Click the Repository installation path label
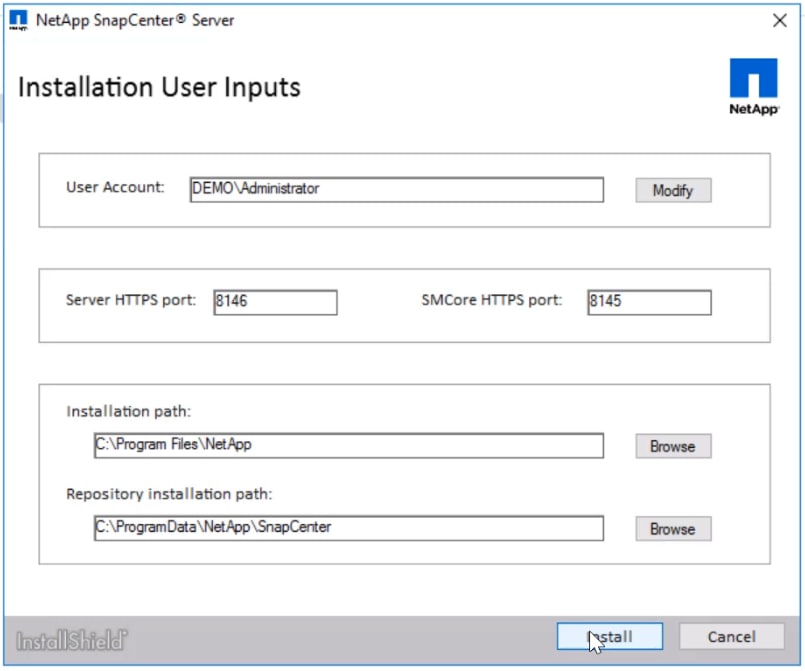The image size is (805, 671). [x=169, y=494]
